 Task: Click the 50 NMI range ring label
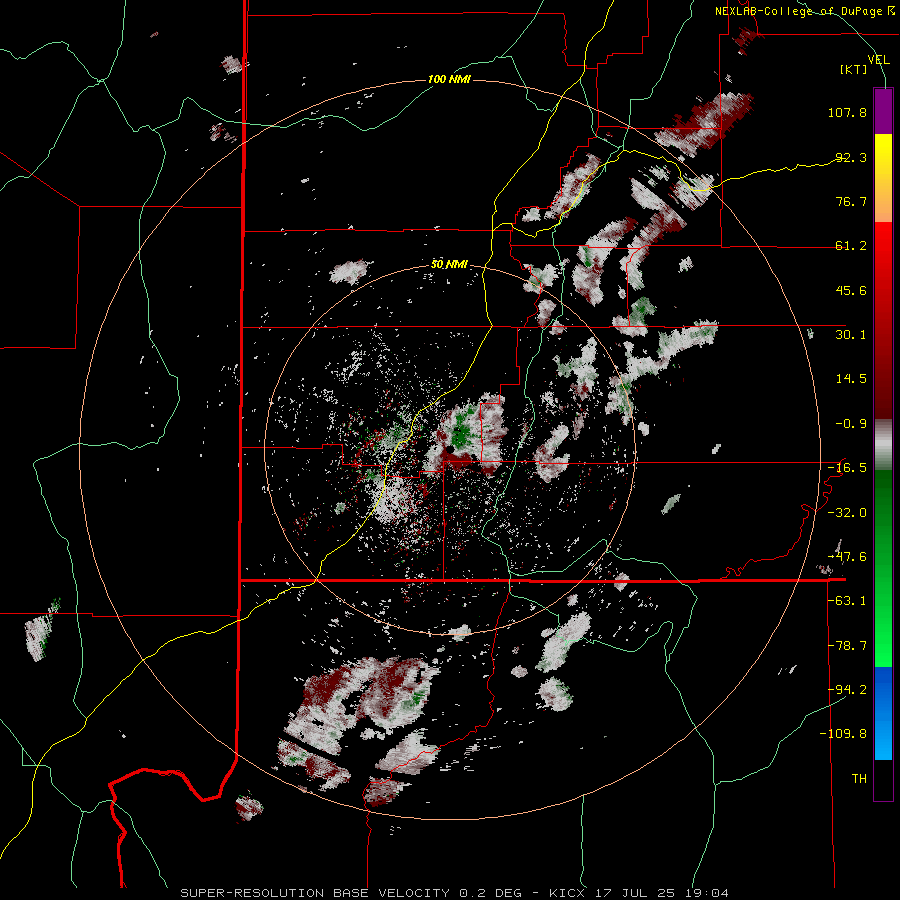tap(449, 265)
